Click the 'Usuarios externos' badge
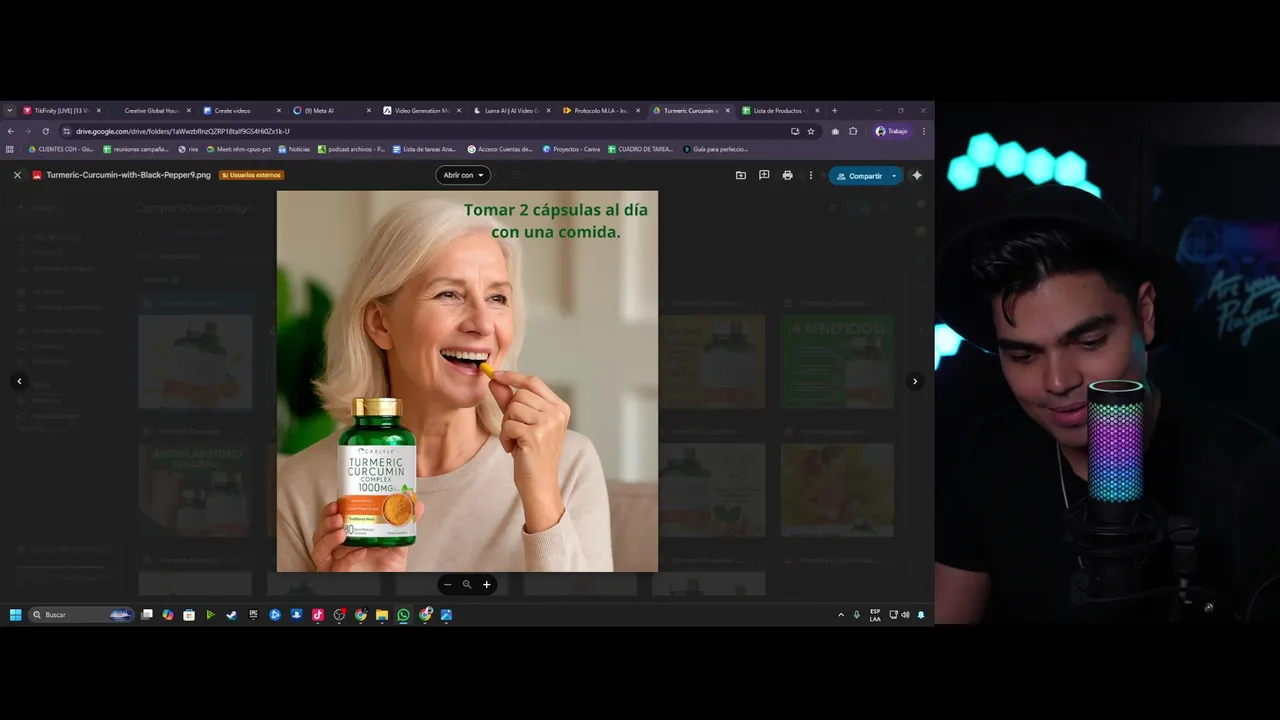 click(251, 175)
